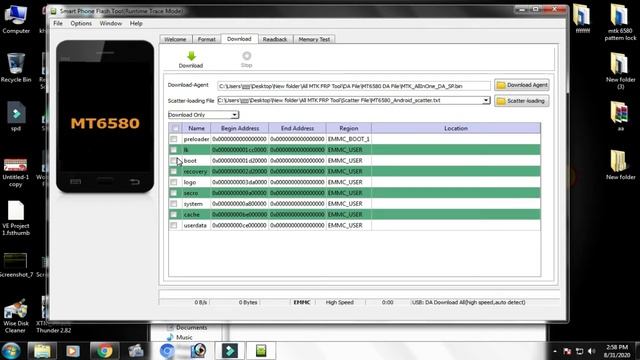Open the File menu
This screenshot has height=360, width=640.
[58, 23]
